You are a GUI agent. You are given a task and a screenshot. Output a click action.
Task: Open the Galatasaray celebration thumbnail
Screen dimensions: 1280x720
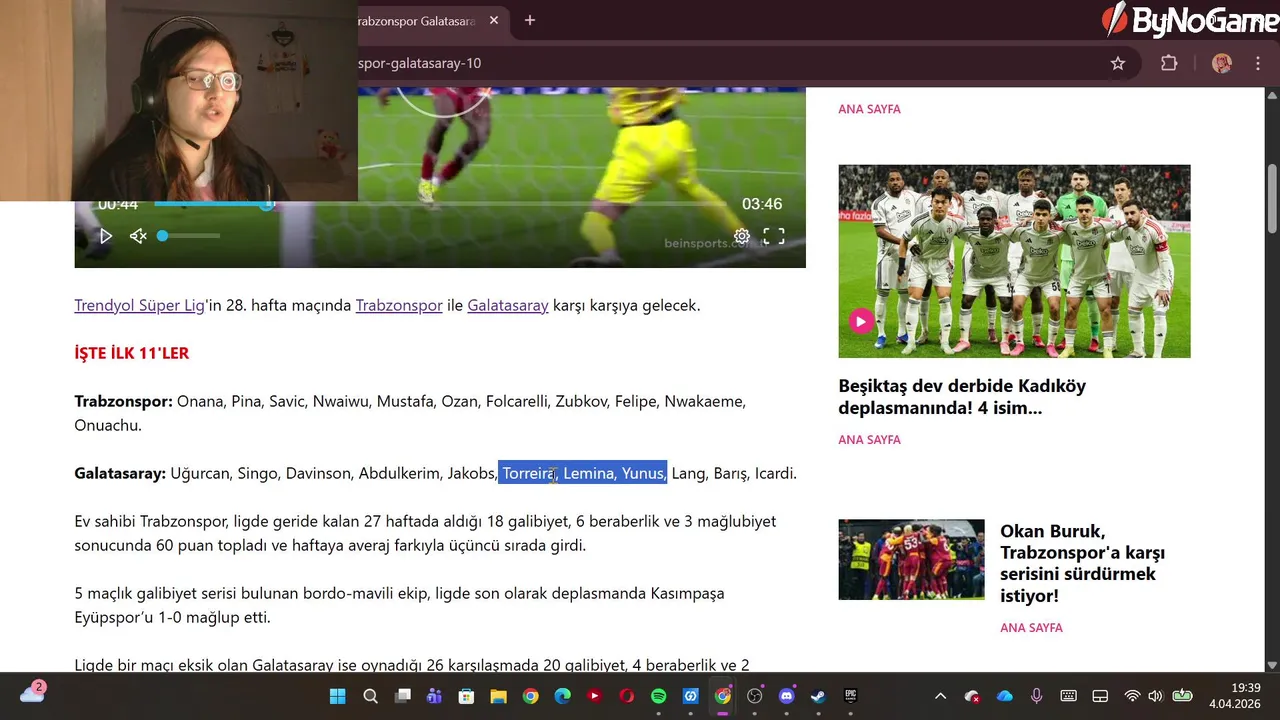point(911,559)
